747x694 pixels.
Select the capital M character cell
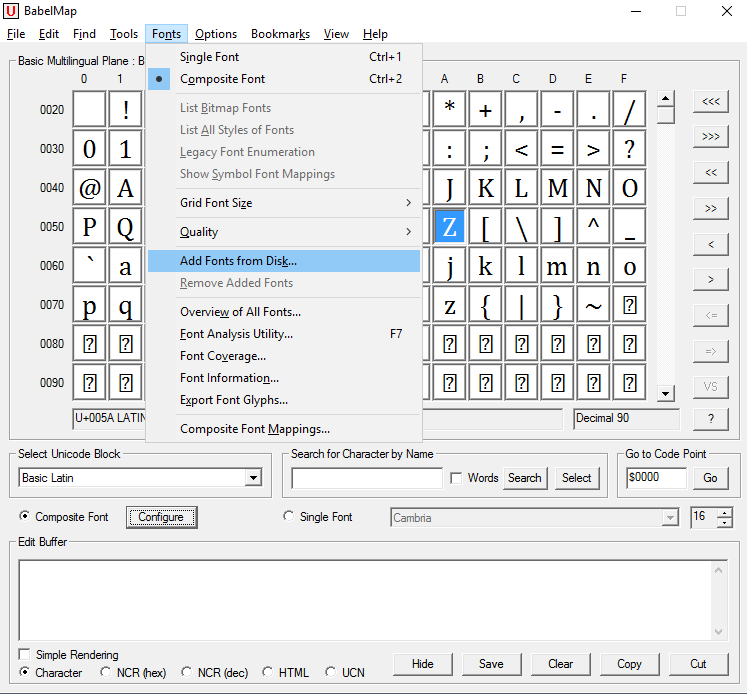point(557,188)
